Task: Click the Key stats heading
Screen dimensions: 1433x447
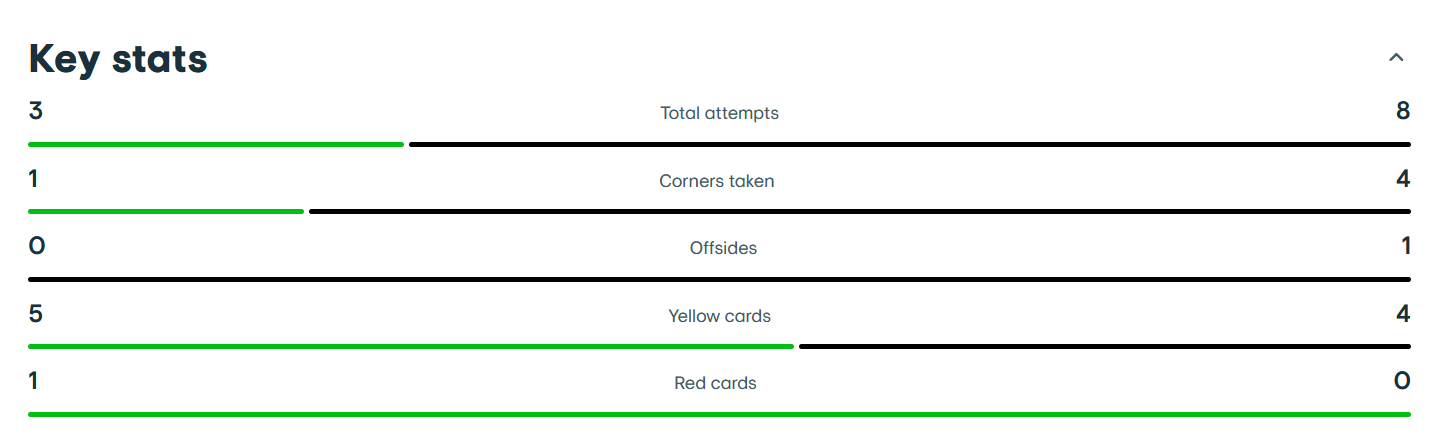Action: (x=118, y=60)
